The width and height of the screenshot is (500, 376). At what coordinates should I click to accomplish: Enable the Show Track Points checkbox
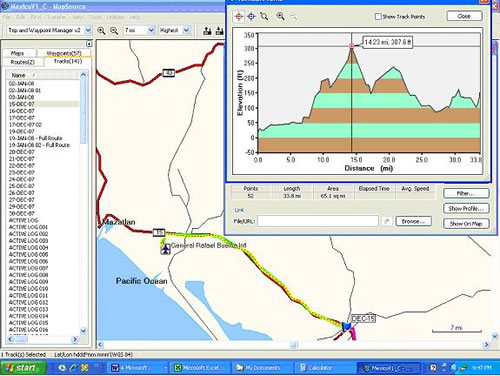(378, 16)
